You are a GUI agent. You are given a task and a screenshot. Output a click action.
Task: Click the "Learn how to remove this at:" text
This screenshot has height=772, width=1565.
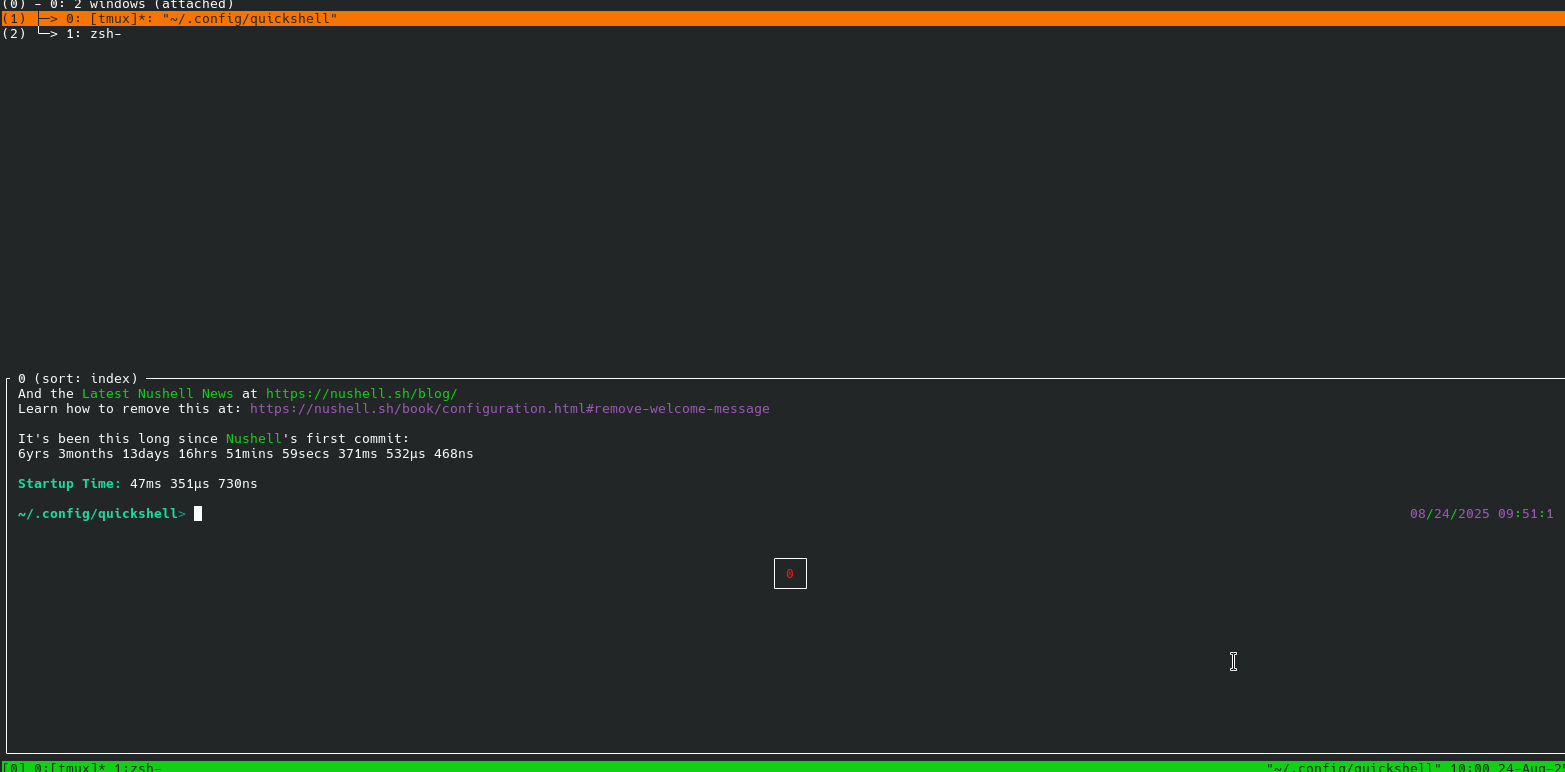tap(130, 409)
